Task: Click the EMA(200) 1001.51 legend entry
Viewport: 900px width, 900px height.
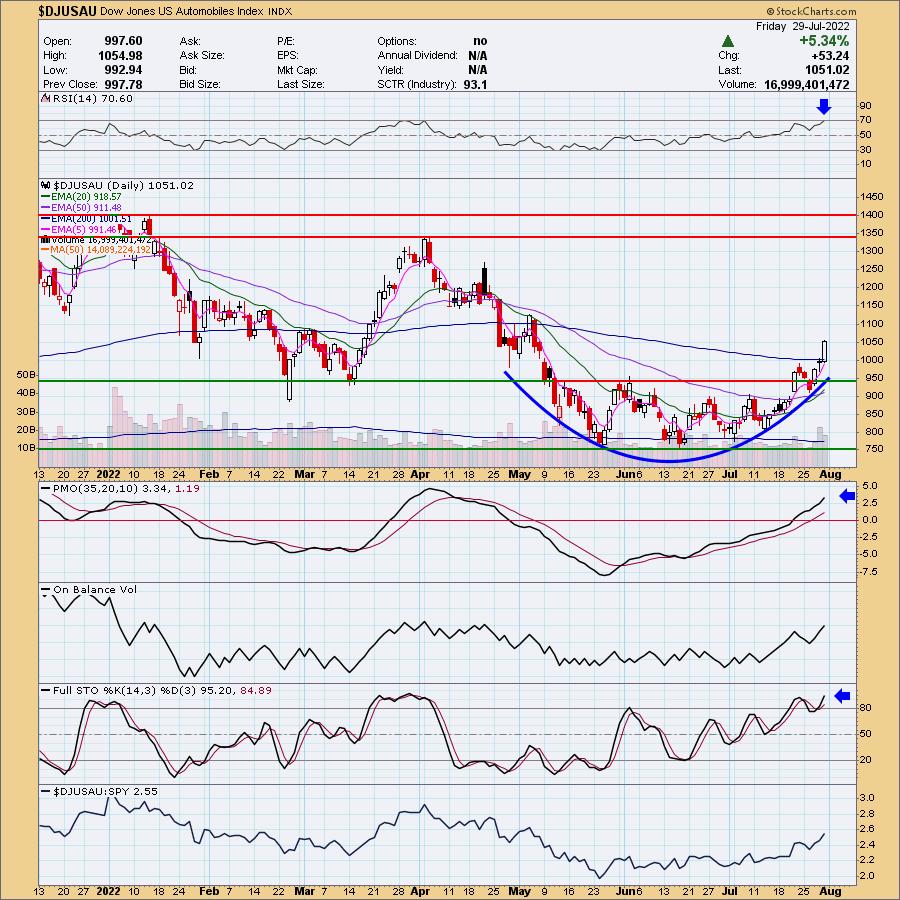Action: (86, 219)
